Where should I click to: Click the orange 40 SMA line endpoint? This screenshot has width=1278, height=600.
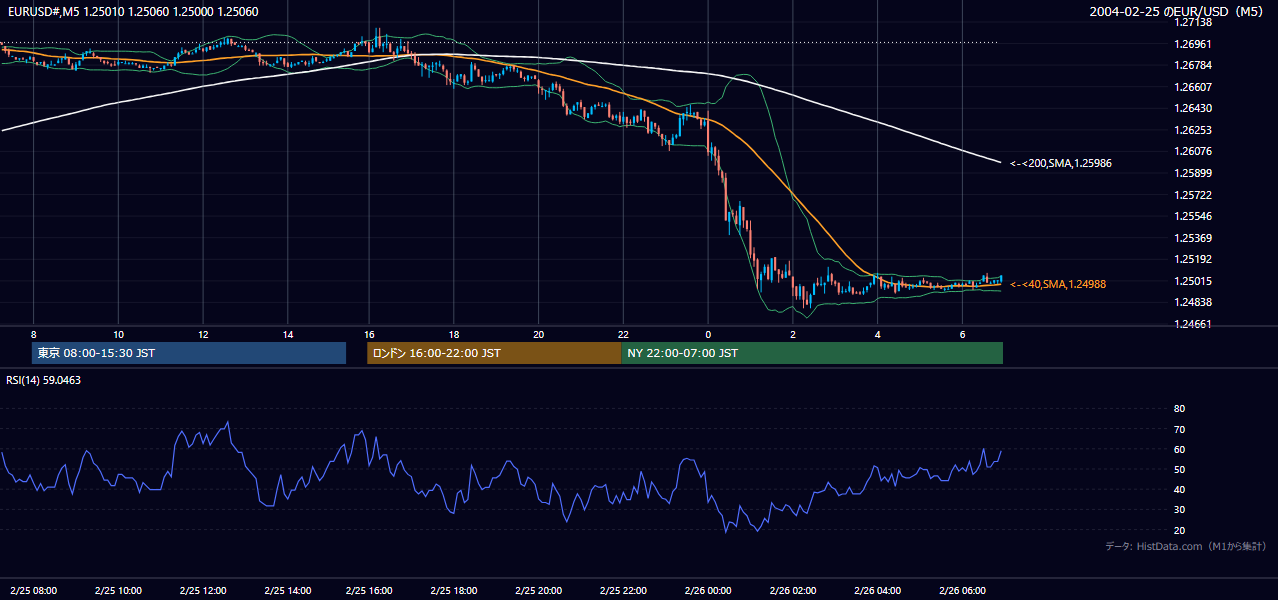[x=1000, y=284]
